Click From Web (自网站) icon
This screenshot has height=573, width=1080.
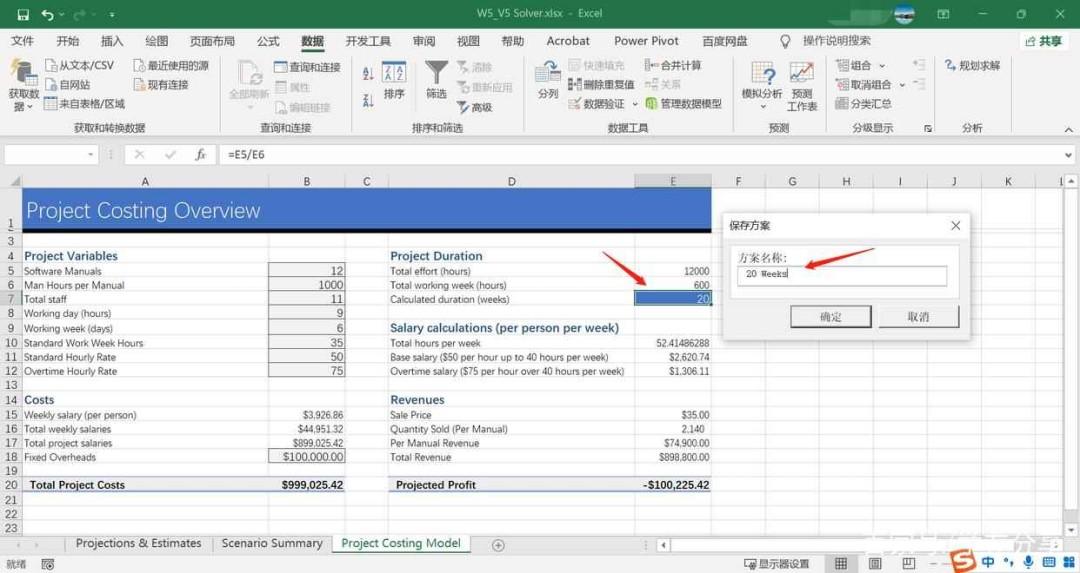[x=51, y=85]
